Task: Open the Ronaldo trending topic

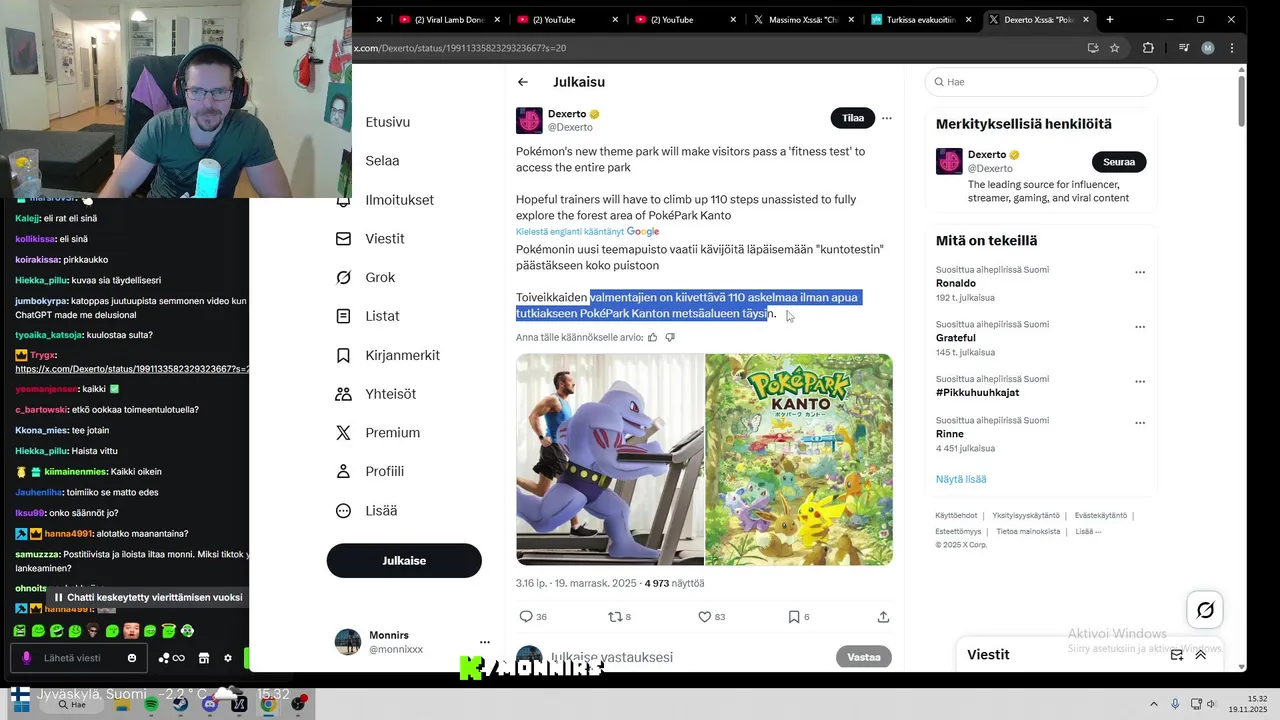Action: [956, 283]
